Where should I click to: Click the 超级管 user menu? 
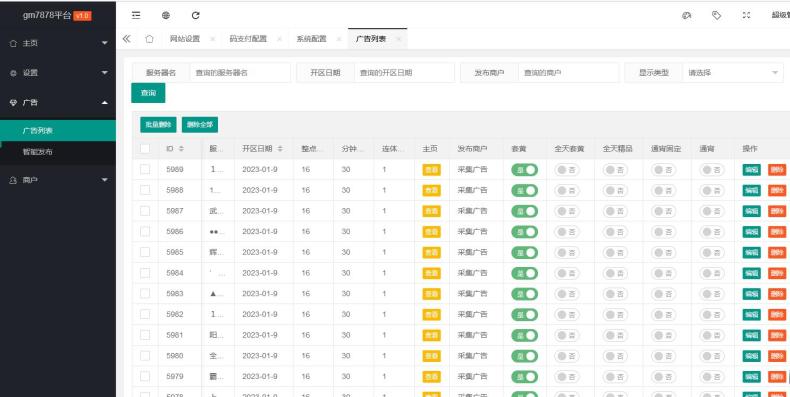[x=780, y=15]
